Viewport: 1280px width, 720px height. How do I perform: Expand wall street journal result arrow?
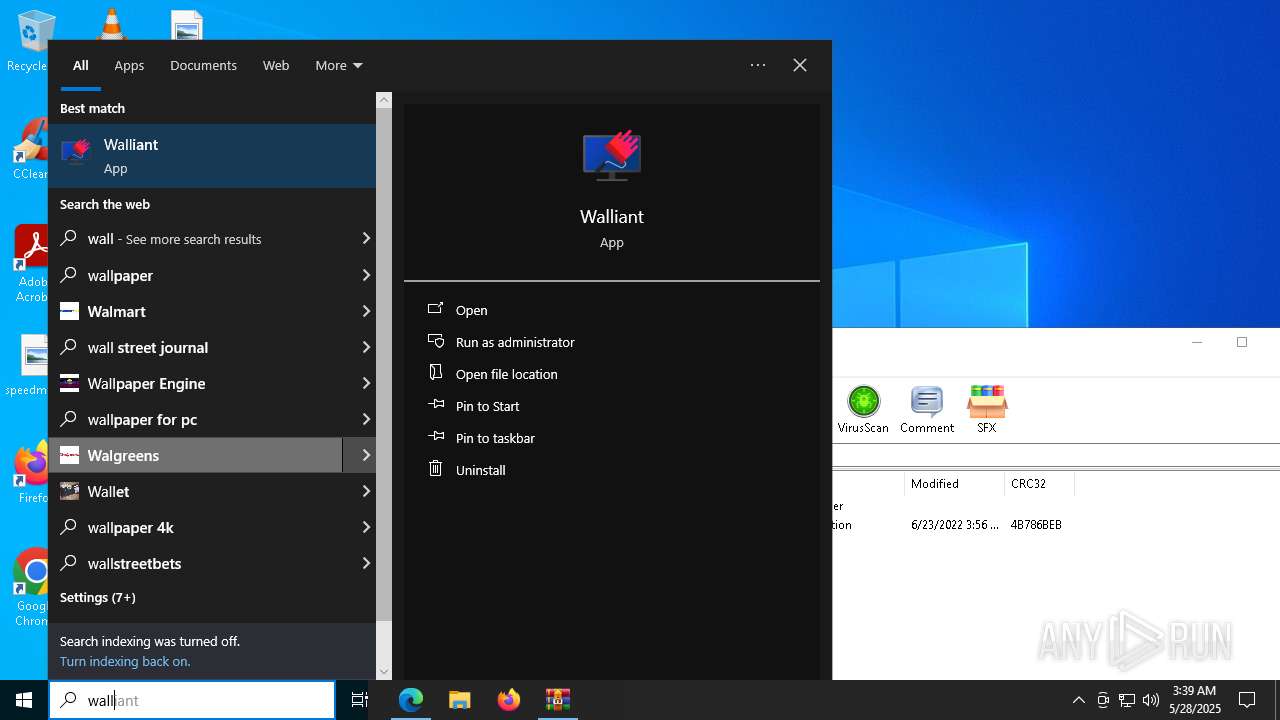pos(366,346)
